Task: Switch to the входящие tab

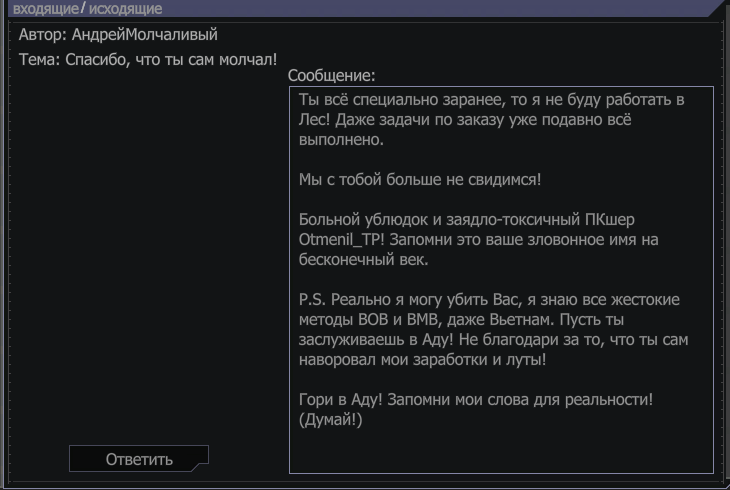Action: pyautogui.click(x=46, y=9)
